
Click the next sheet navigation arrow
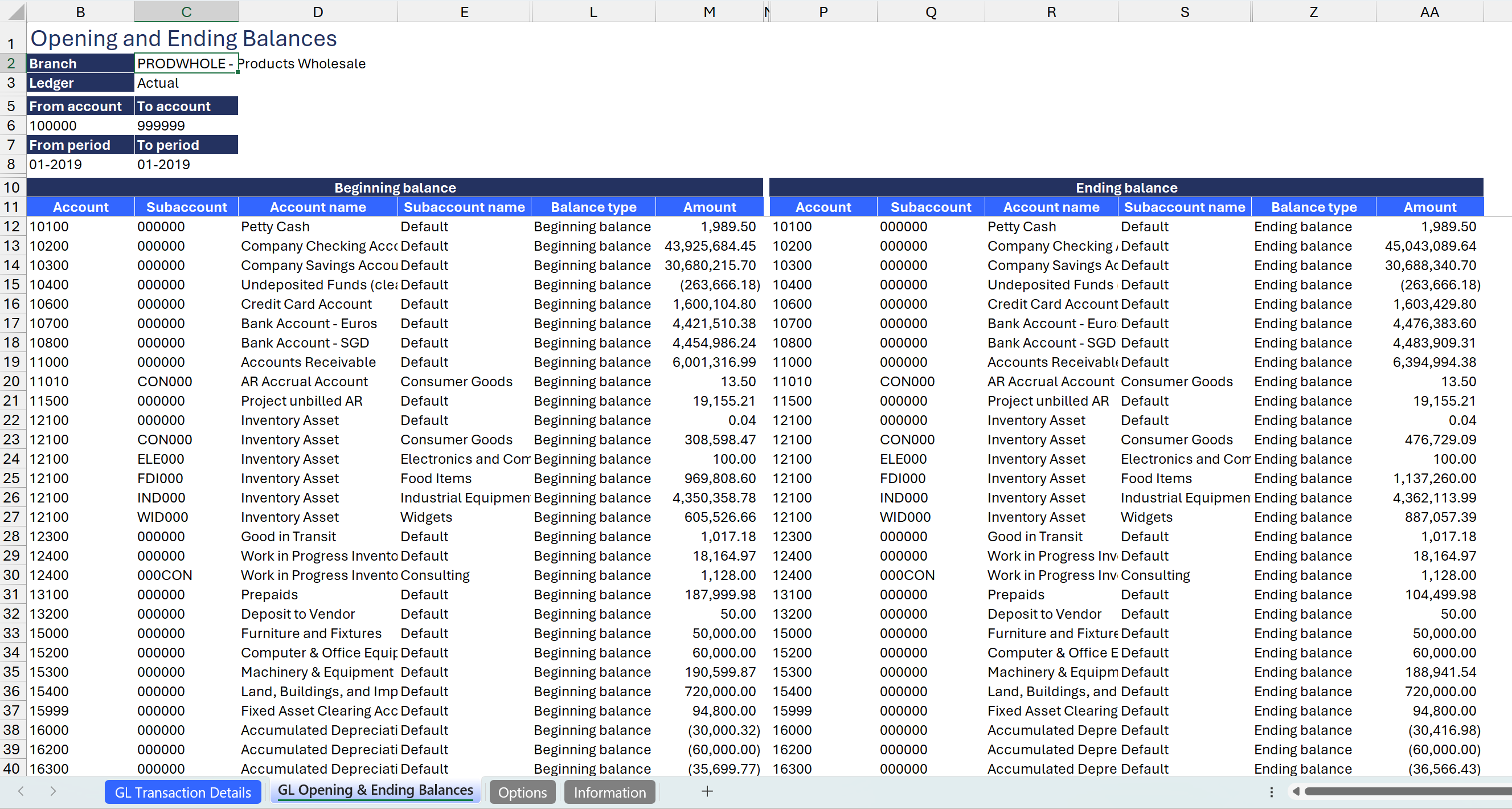(x=53, y=791)
